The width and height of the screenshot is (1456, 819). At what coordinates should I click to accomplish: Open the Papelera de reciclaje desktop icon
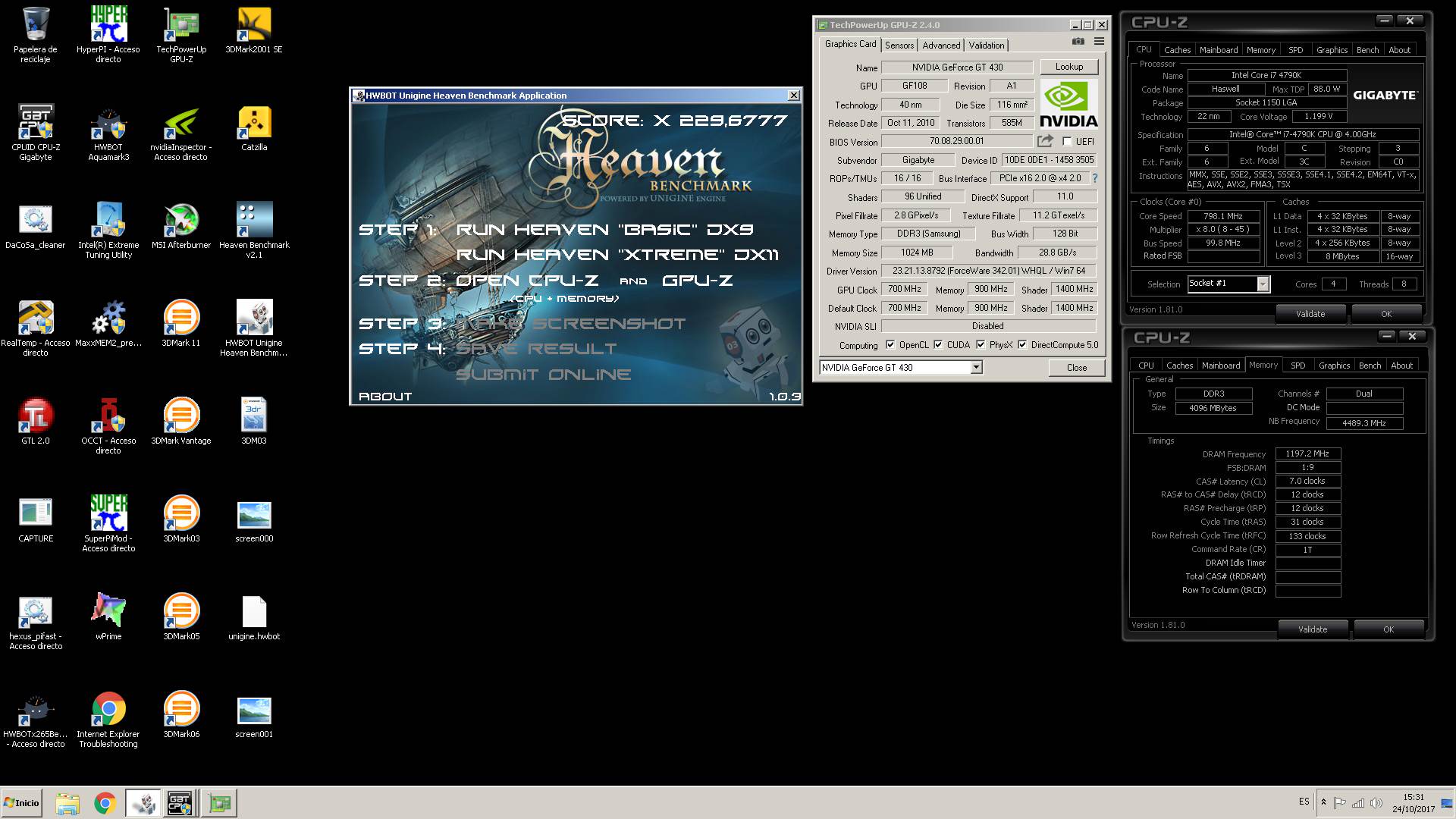click(35, 34)
